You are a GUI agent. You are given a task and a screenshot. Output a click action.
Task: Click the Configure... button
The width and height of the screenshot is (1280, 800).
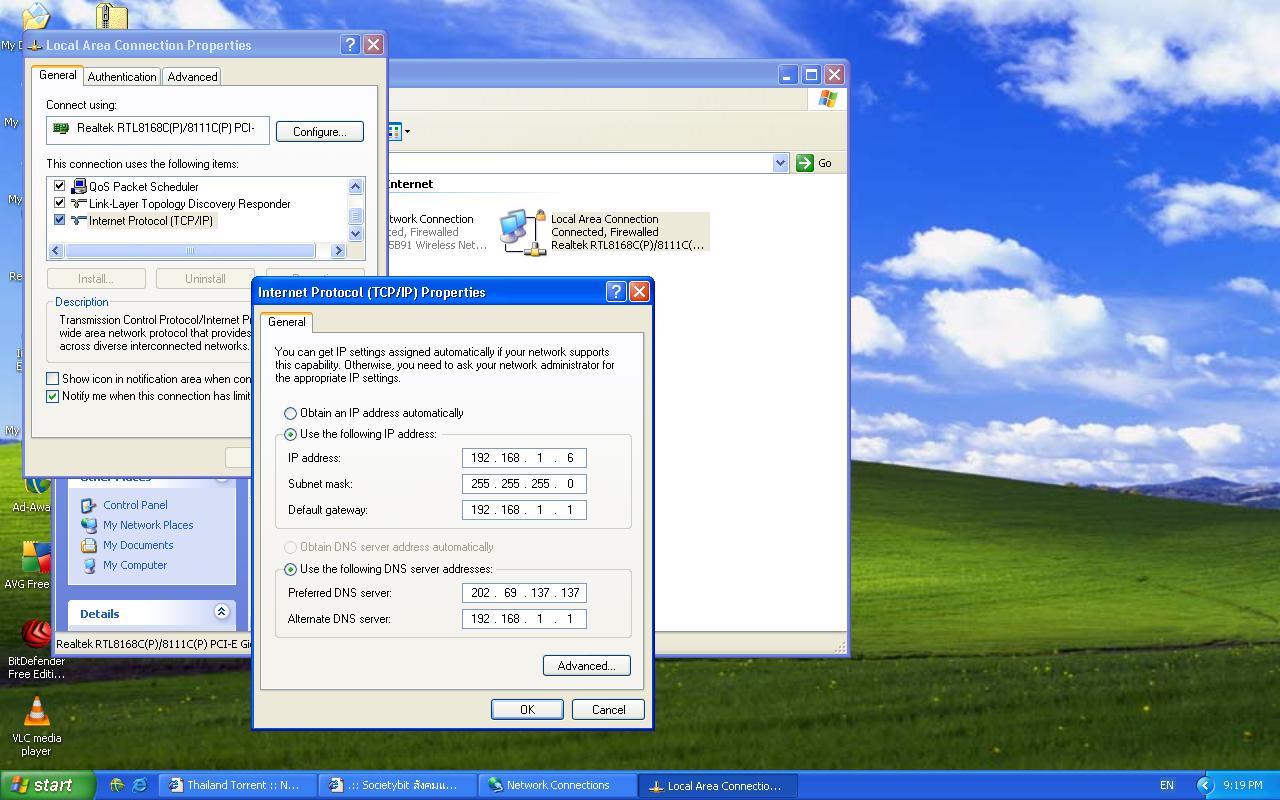click(320, 132)
